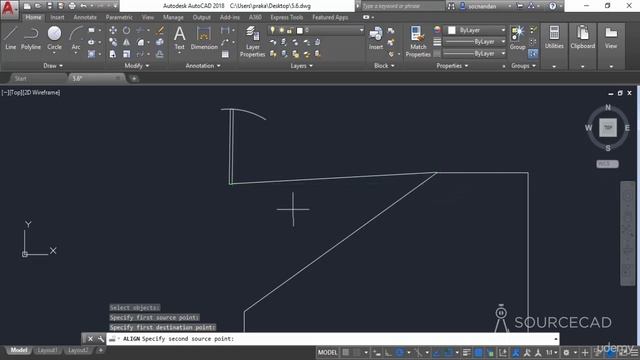The height and width of the screenshot is (360, 640).
Task: Add a new drawing tab with plus
Action: tap(134, 78)
